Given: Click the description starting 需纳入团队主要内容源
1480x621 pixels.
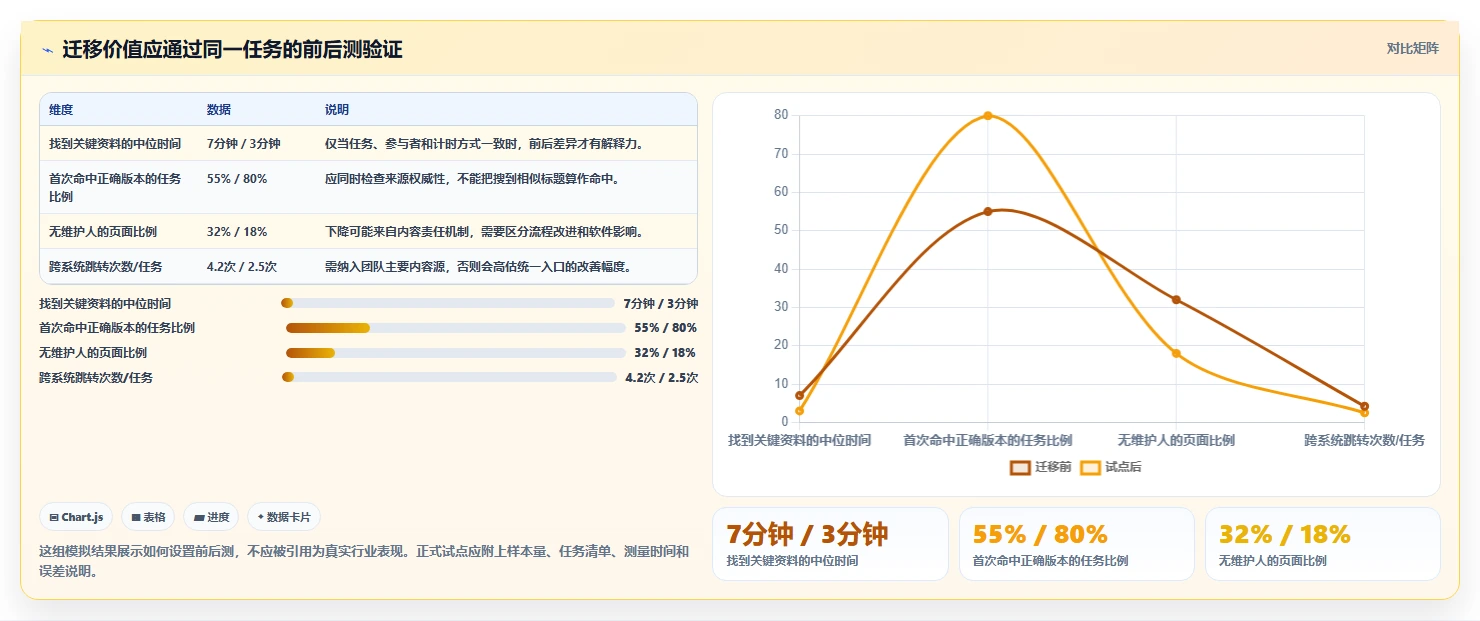Looking at the screenshot, I should click(x=478, y=267).
